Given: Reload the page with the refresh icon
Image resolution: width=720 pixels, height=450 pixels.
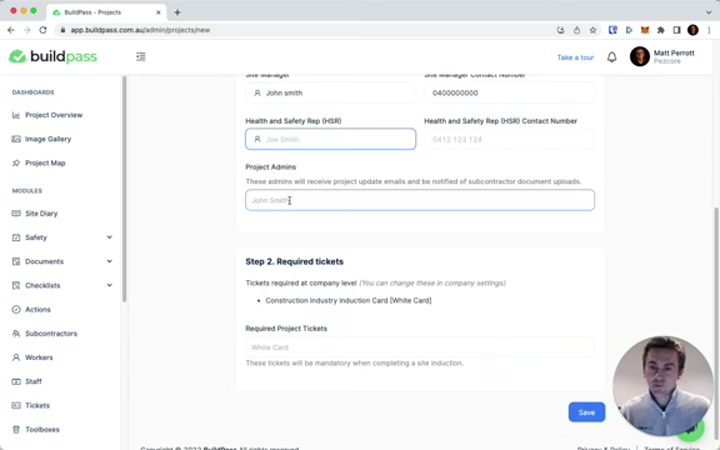Looking at the screenshot, I should click(43, 30).
